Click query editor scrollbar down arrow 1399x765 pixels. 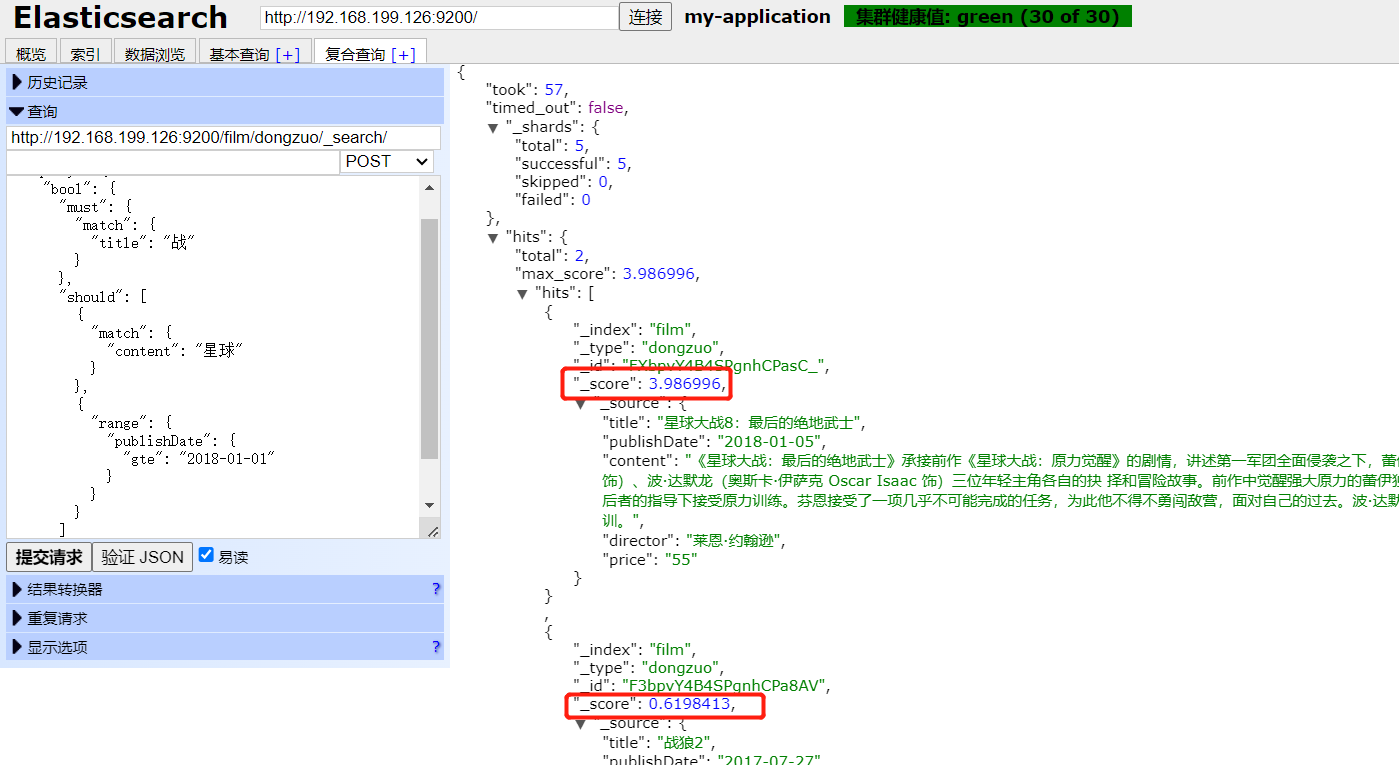point(430,505)
